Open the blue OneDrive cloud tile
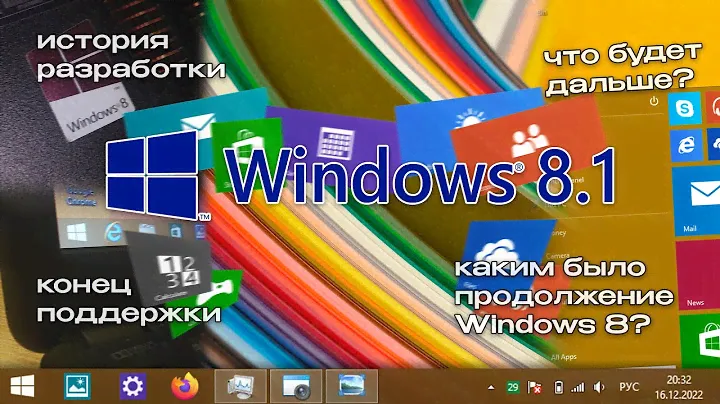The image size is (720, 404). point(492,254)
